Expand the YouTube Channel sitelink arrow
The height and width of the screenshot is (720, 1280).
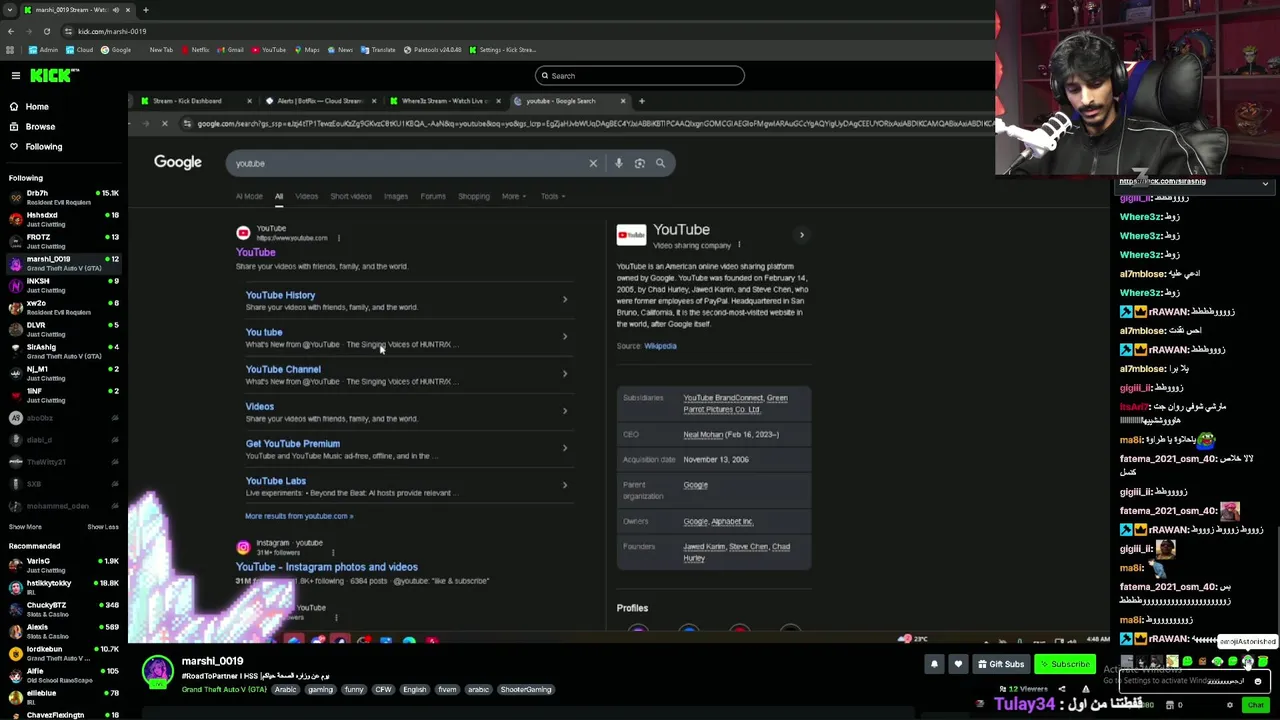[564, 374]
